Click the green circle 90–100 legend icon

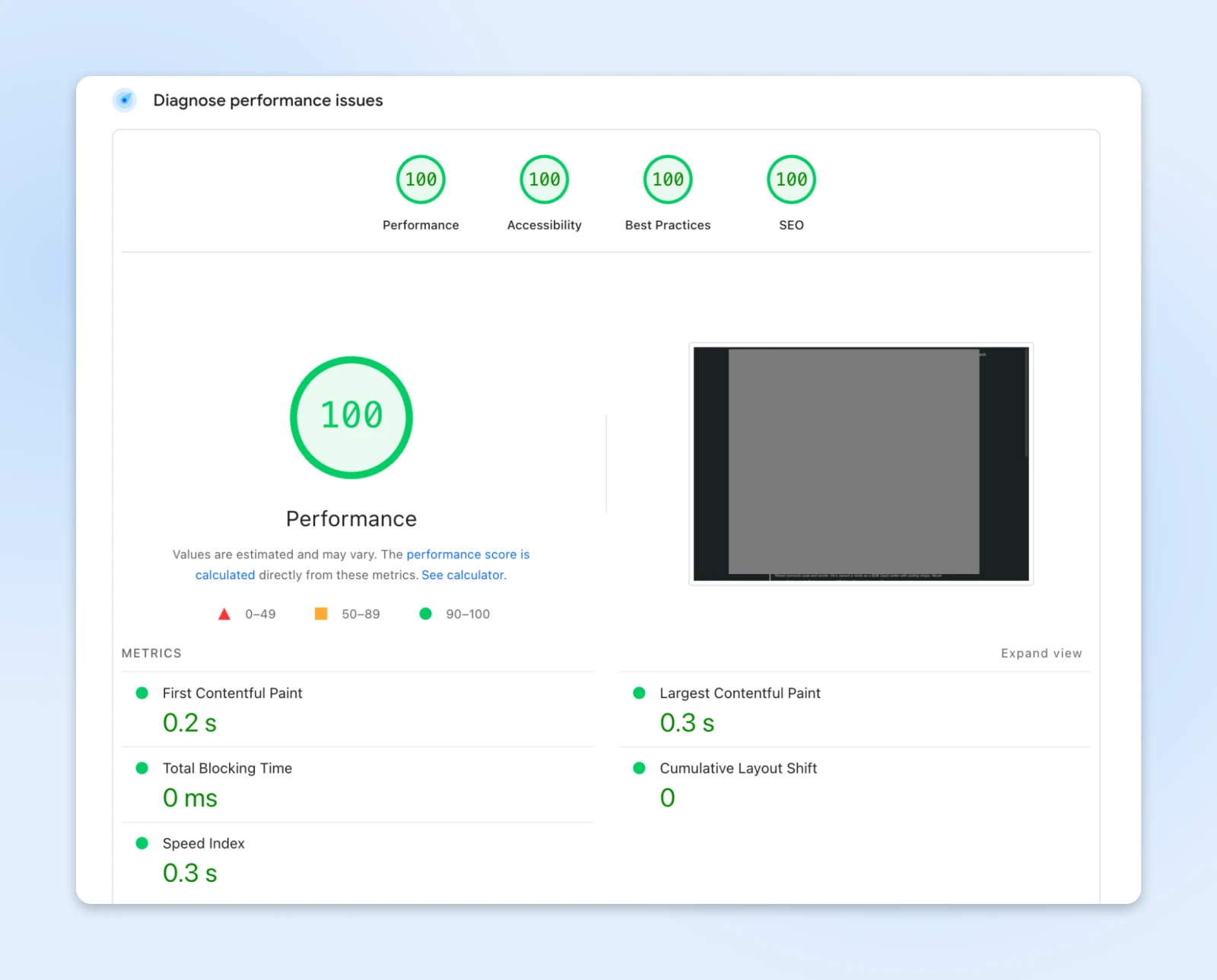[x=425, y=614]
